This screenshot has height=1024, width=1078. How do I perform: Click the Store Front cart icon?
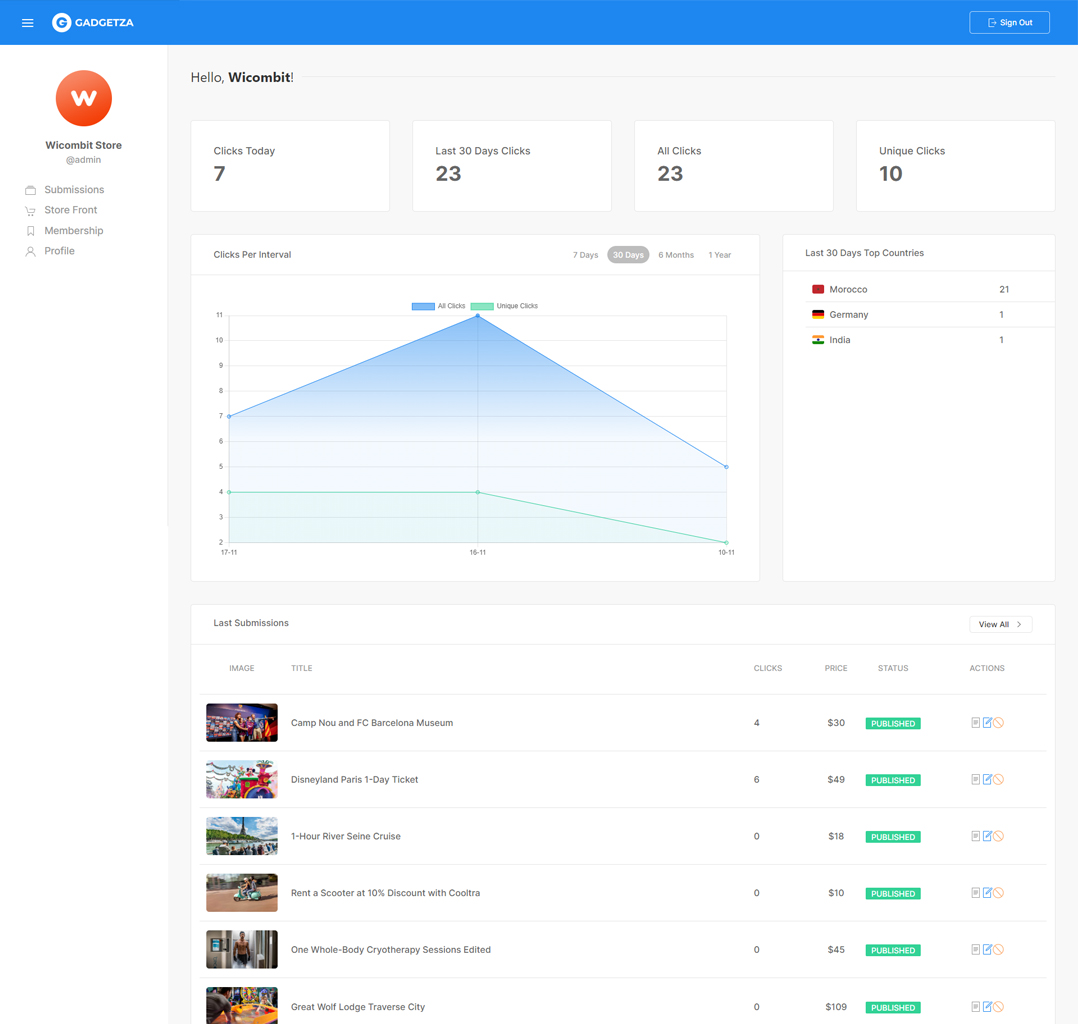[31, 211]
